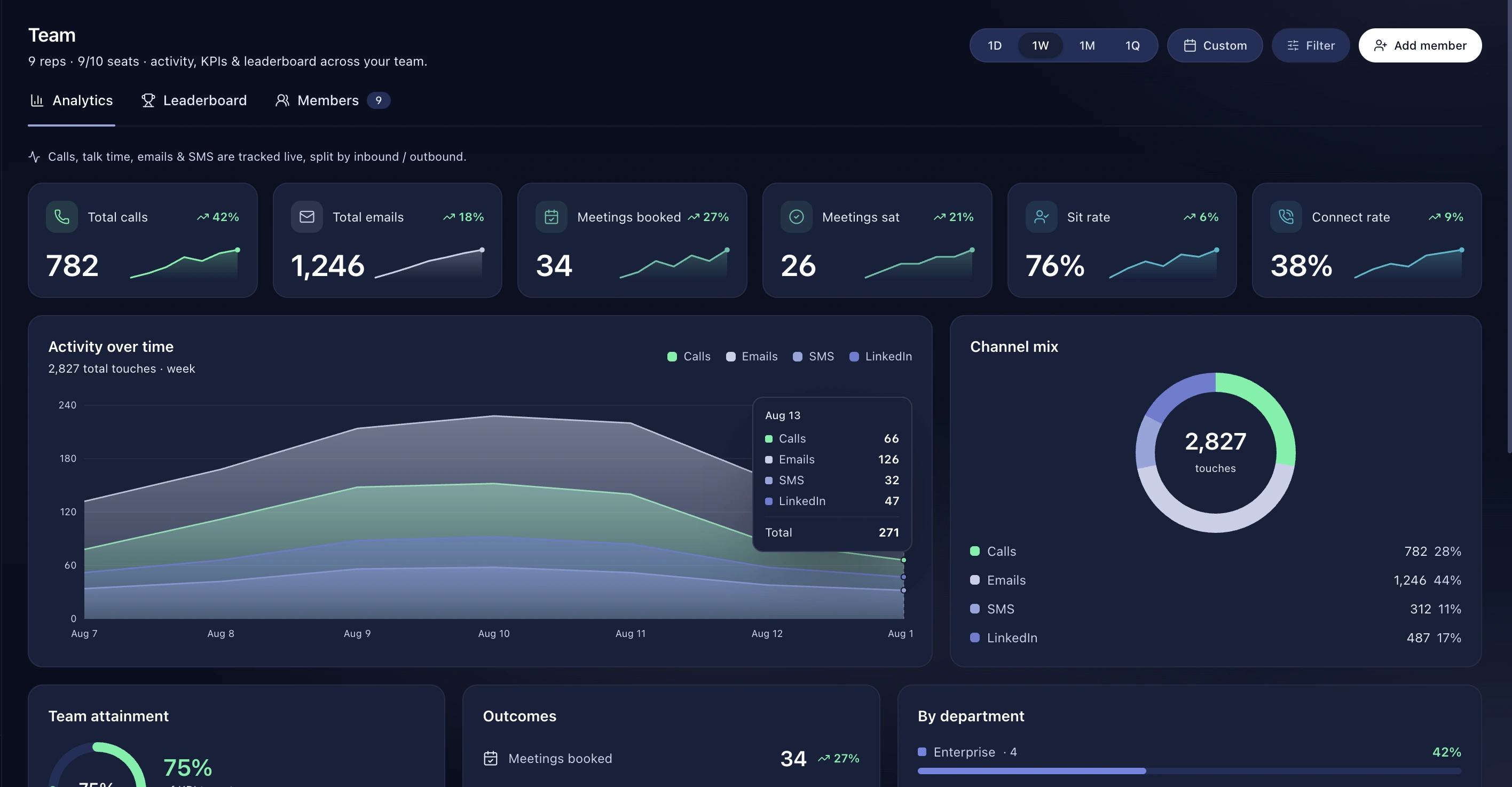Click the Aug 9 axis label
The image size is (1512, 787).
tap(357, 633)
